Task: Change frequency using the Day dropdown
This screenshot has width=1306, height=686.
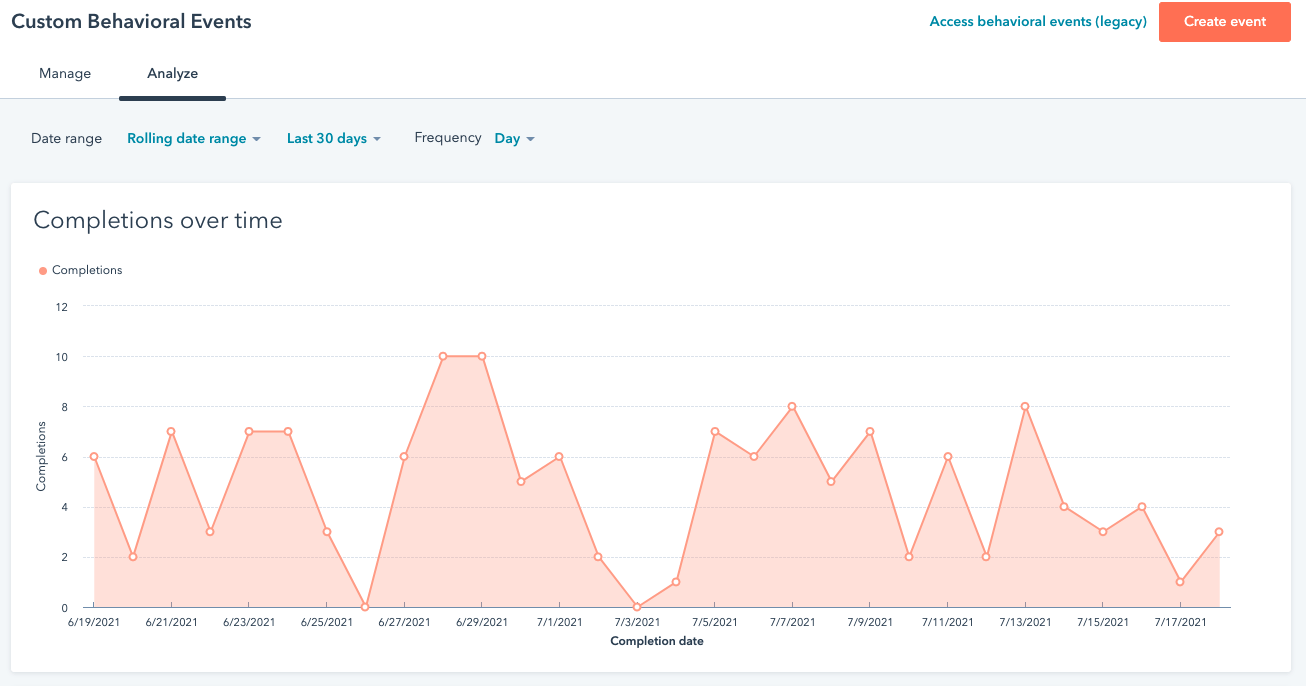Action: click(x=513, y=138)
